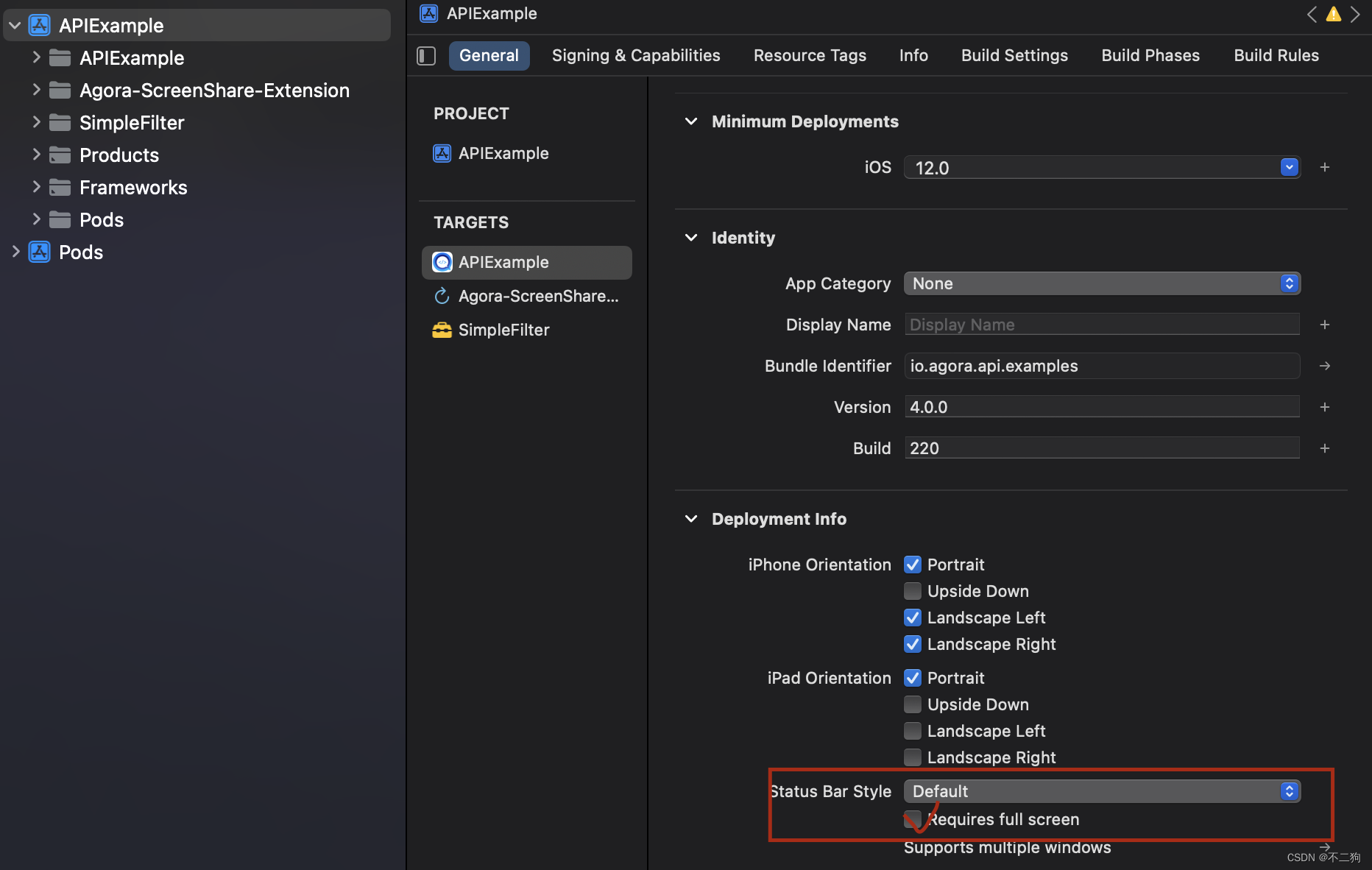
Task: Switch to the General tab
Action: click(x=489, y=56)
